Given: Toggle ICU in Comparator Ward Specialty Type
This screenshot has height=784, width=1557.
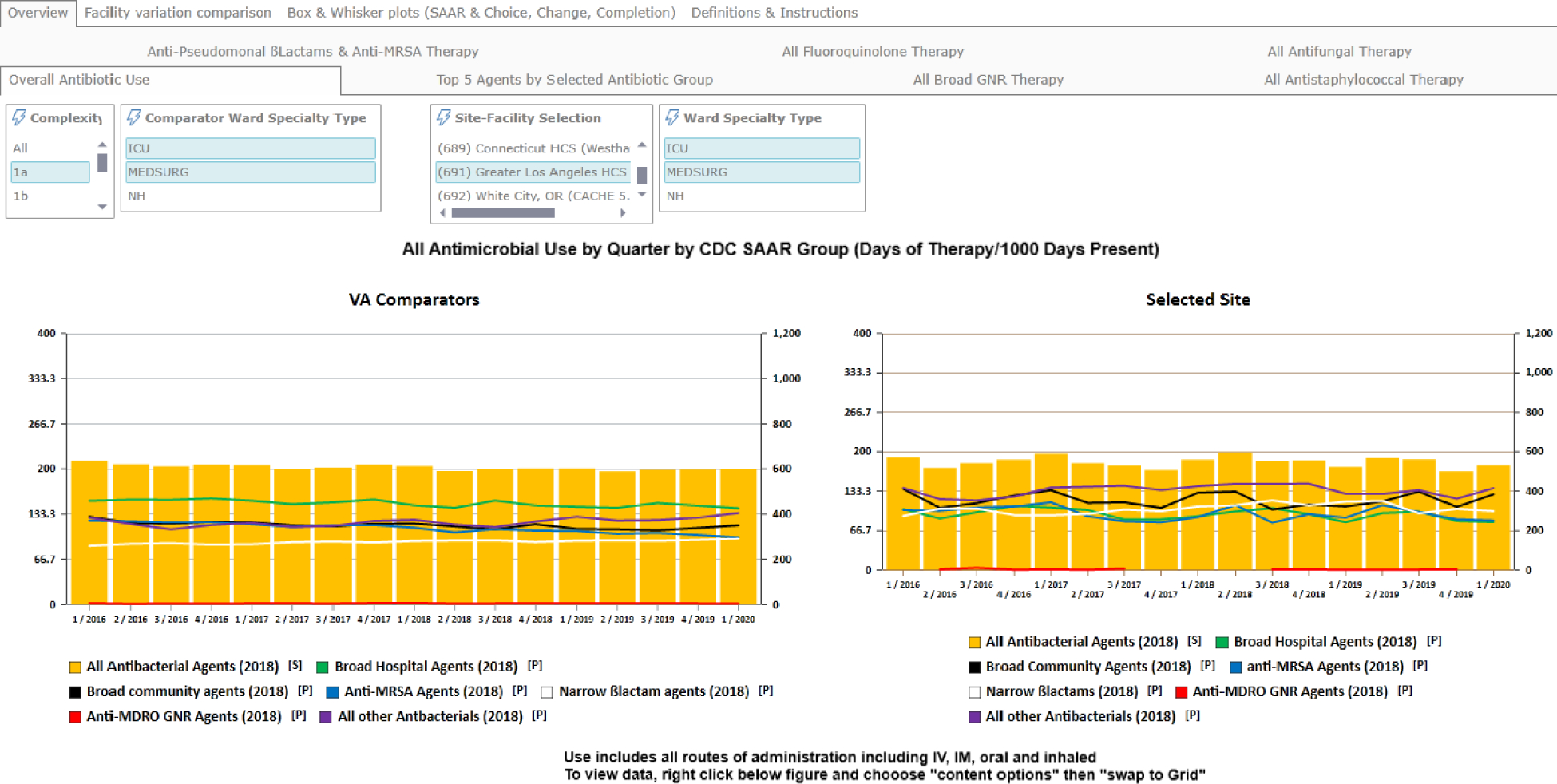Looking at the screenshot, I should tap(251, 148).
